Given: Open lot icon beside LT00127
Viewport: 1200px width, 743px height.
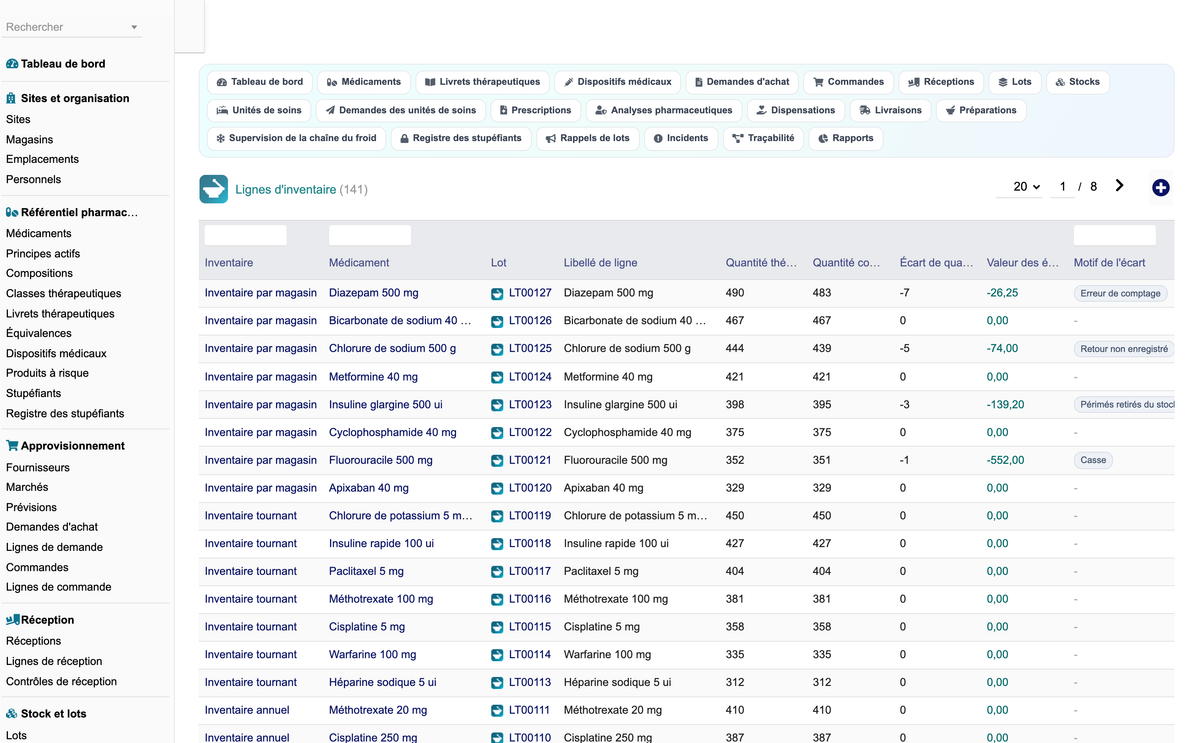Looking at the screenshot, I should 497,294.
